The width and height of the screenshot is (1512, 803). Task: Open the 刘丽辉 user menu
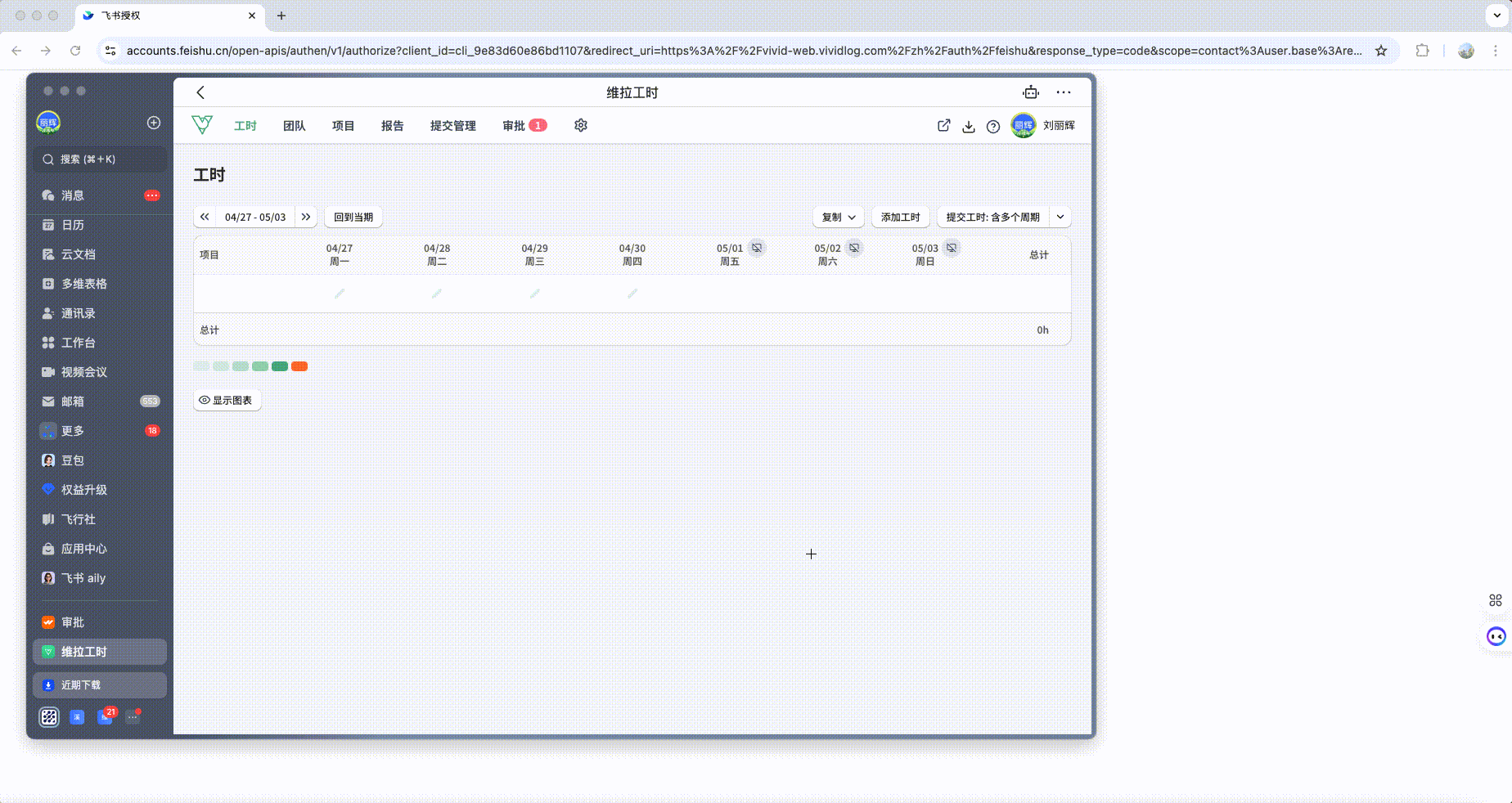(x=1044, y=125)
